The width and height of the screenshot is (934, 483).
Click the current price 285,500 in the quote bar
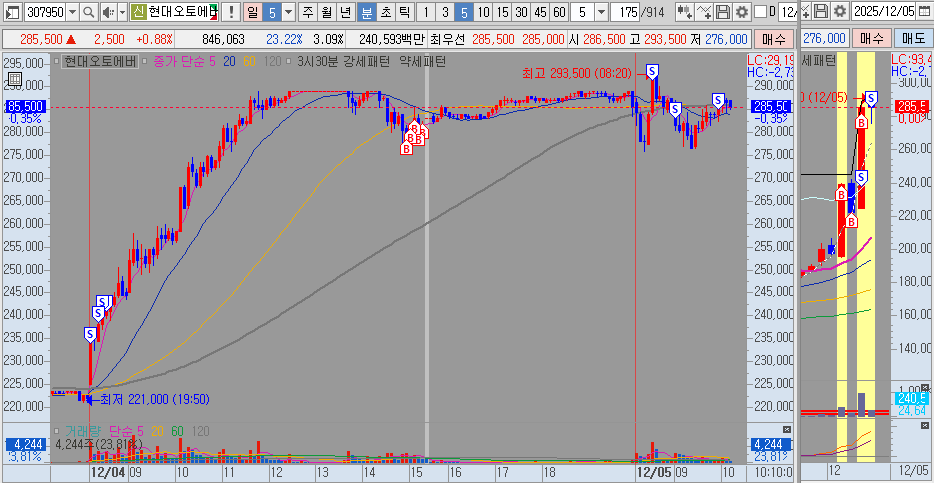click(x=42, y=39)
